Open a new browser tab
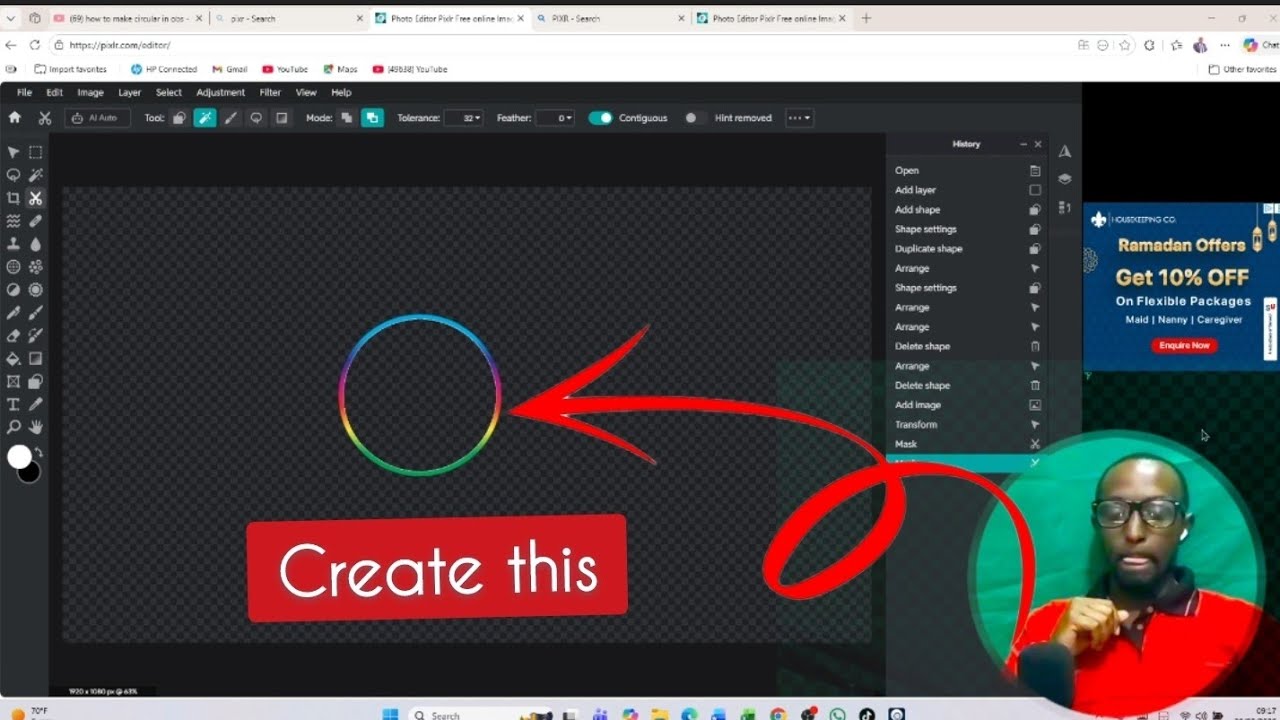 point(866,18)
